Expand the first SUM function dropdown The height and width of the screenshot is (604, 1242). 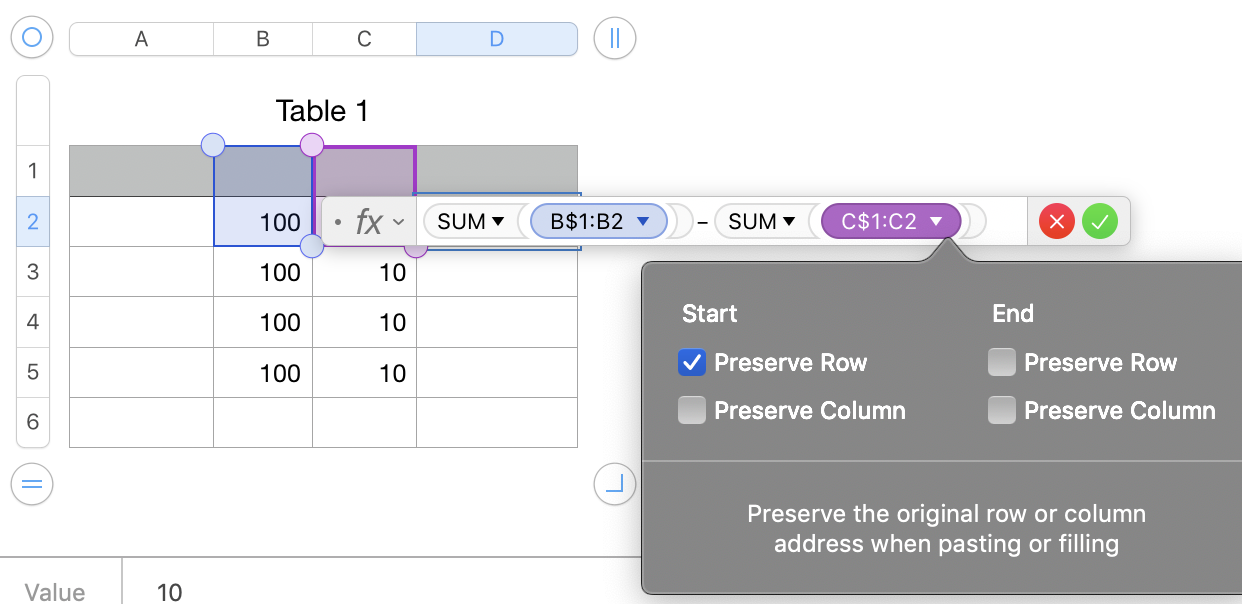click(498, 221)
